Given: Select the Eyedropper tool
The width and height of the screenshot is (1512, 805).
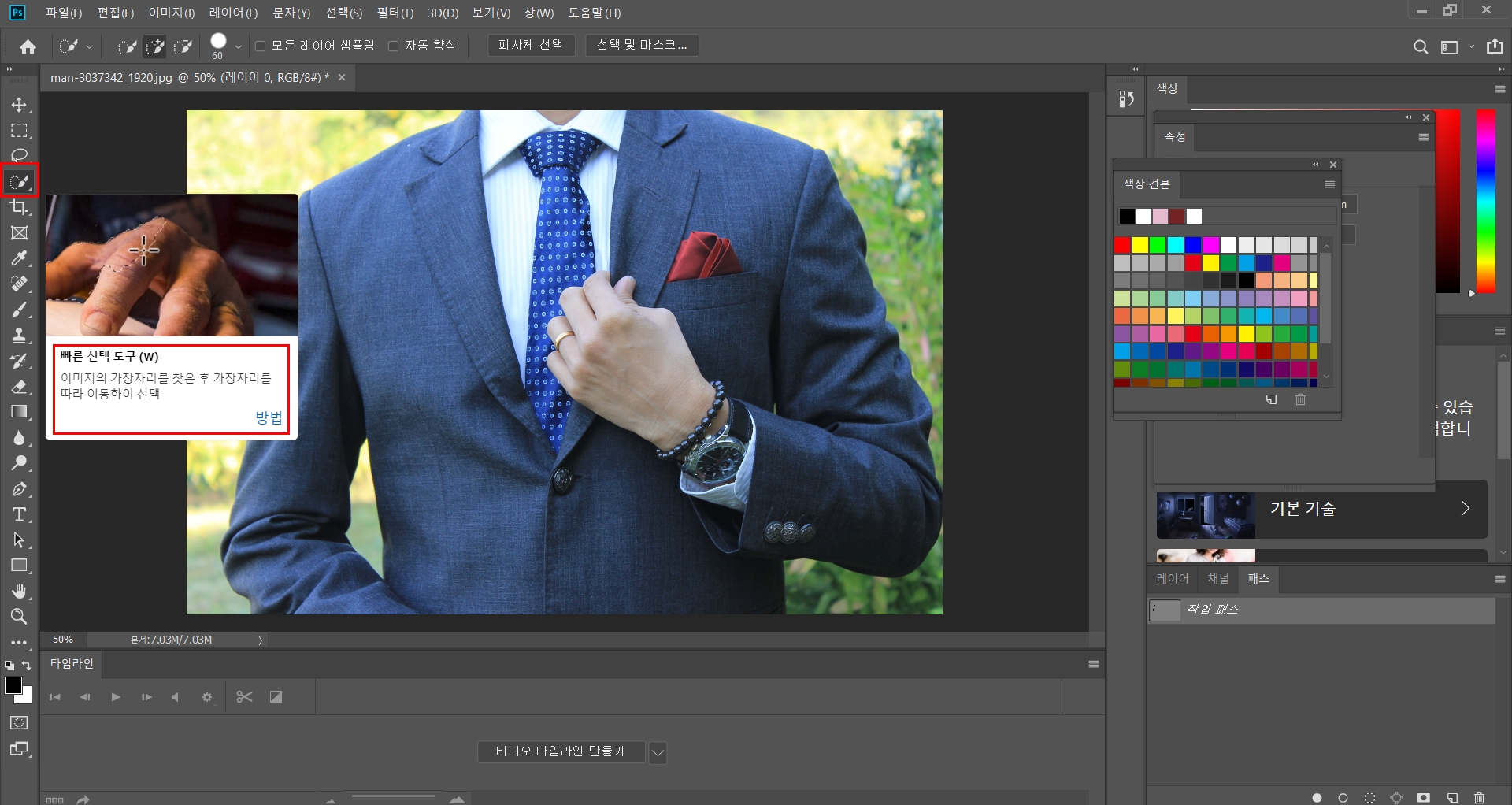Looking at the screenshot, I should click(x=19, y=258).
